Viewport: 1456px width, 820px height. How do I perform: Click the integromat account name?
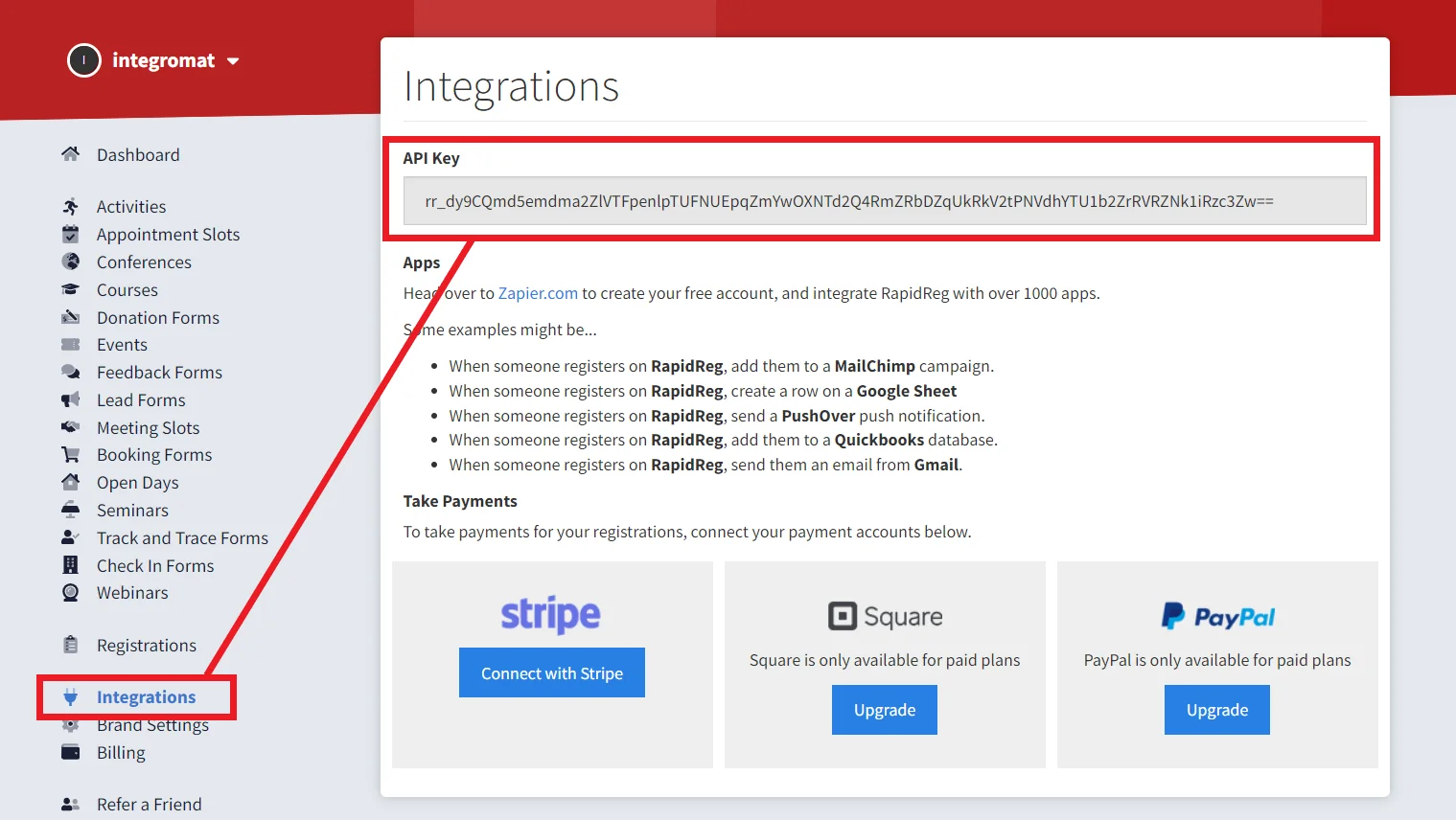164,60
